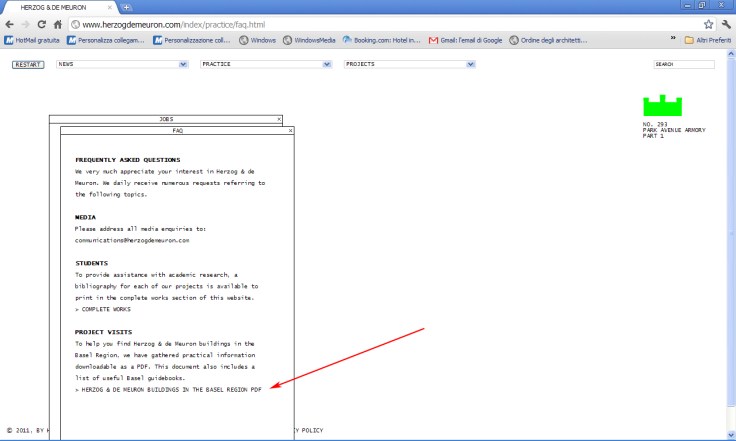Bookmark this page with the star
Screen dimensions: 736x441
[x=708, y=23]
